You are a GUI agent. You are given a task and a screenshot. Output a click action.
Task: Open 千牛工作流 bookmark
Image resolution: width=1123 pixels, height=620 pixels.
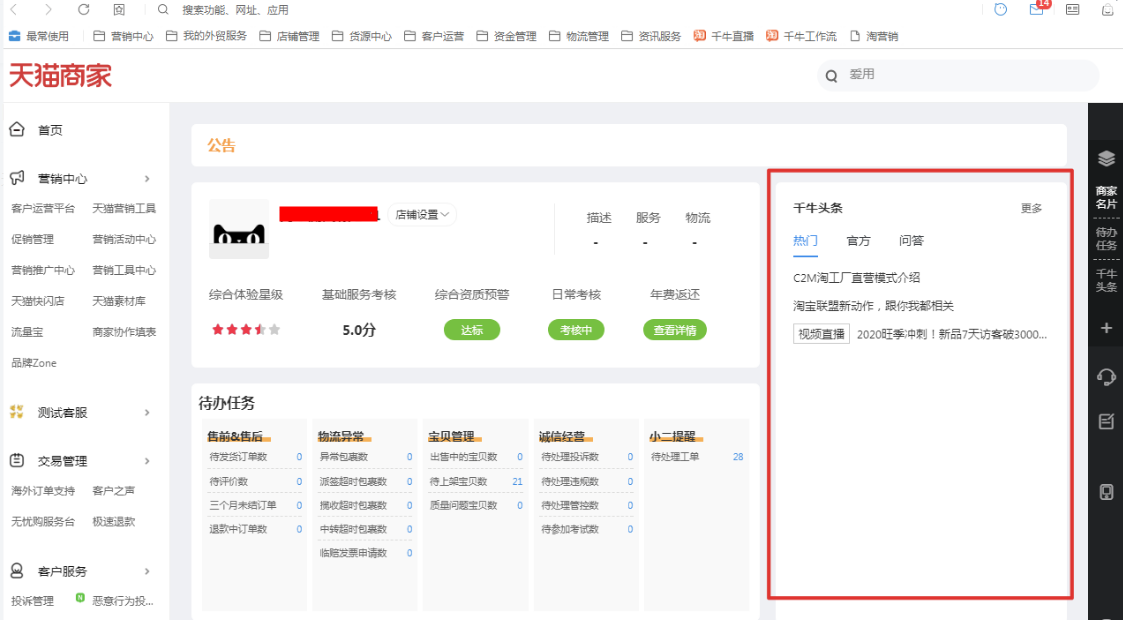[x=801, y=36]
